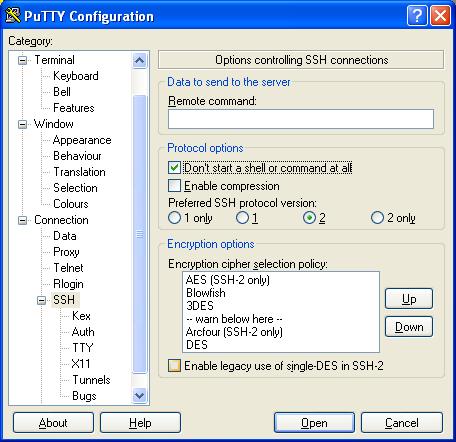Open the Auth category
Screen dimensions: 456x442
83,332
